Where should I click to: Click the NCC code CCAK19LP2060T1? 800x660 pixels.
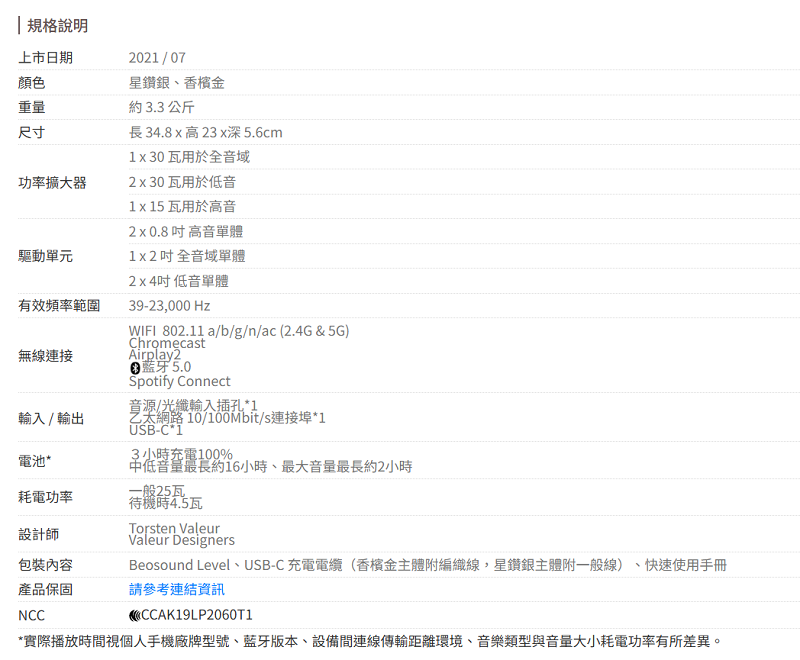196,615
